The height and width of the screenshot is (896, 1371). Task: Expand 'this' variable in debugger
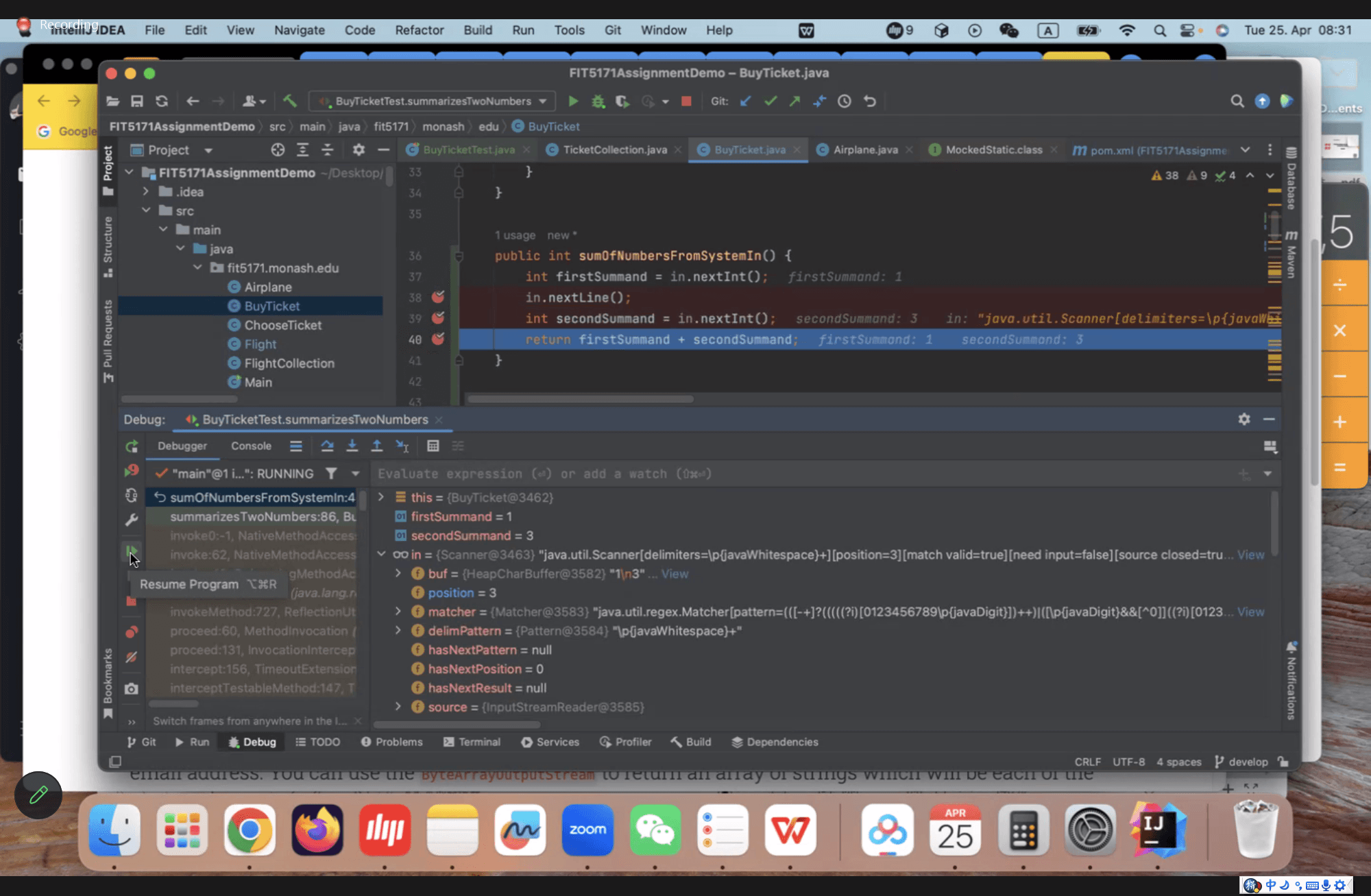381,497
